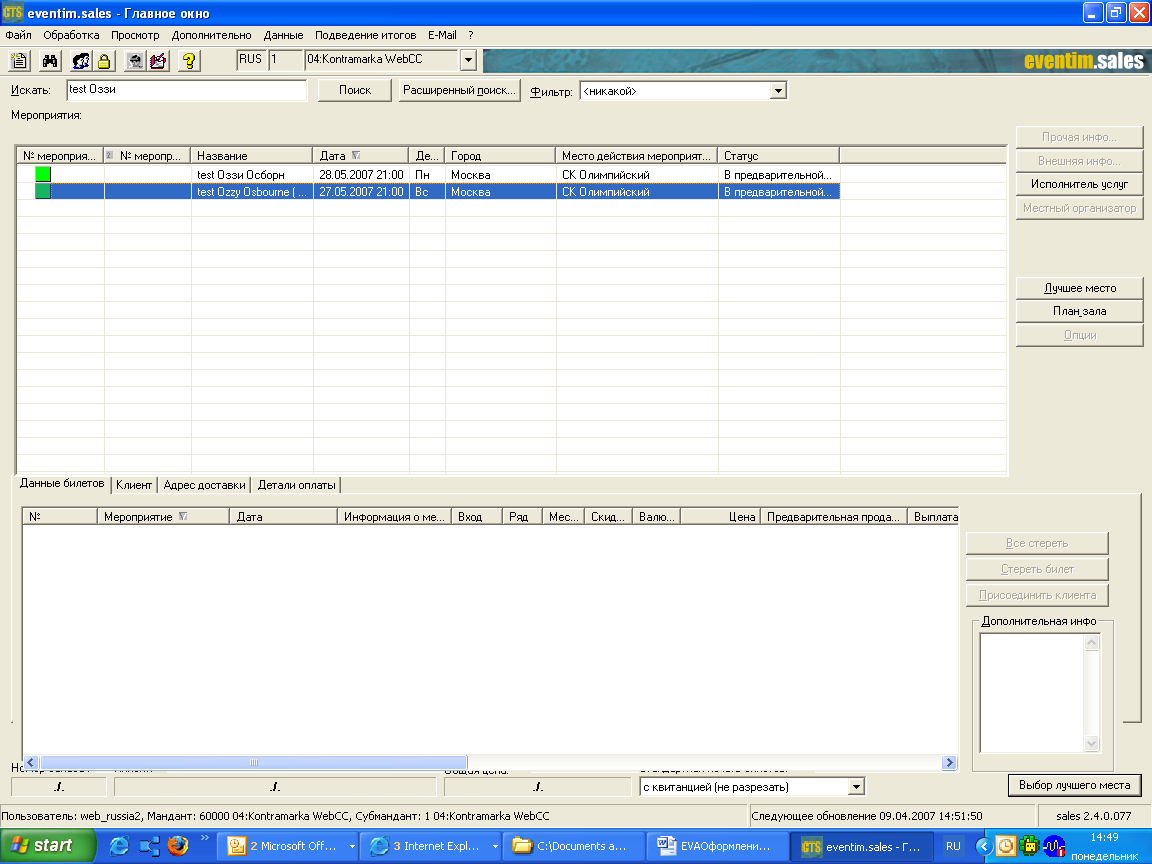Open help via yellow question mark icon

tap(189, 61)
